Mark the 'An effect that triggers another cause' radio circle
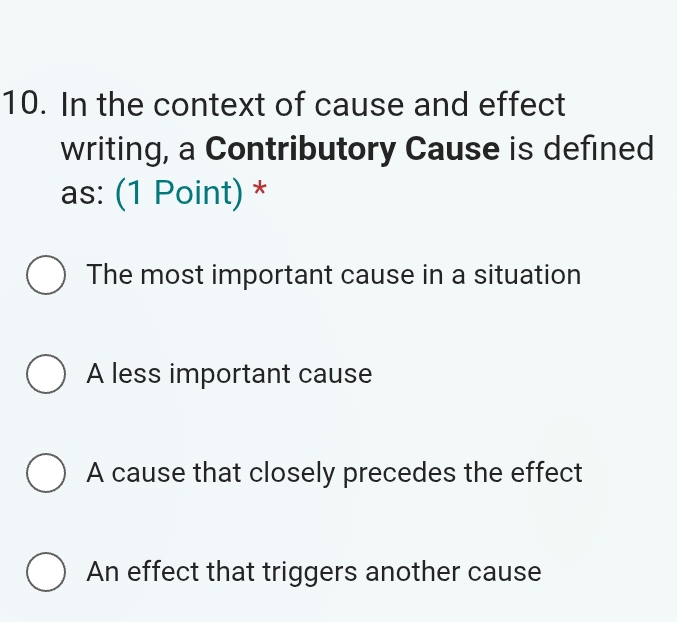This screenshot has width=677, height=644. pyautogui.click(x=46, y=573)
